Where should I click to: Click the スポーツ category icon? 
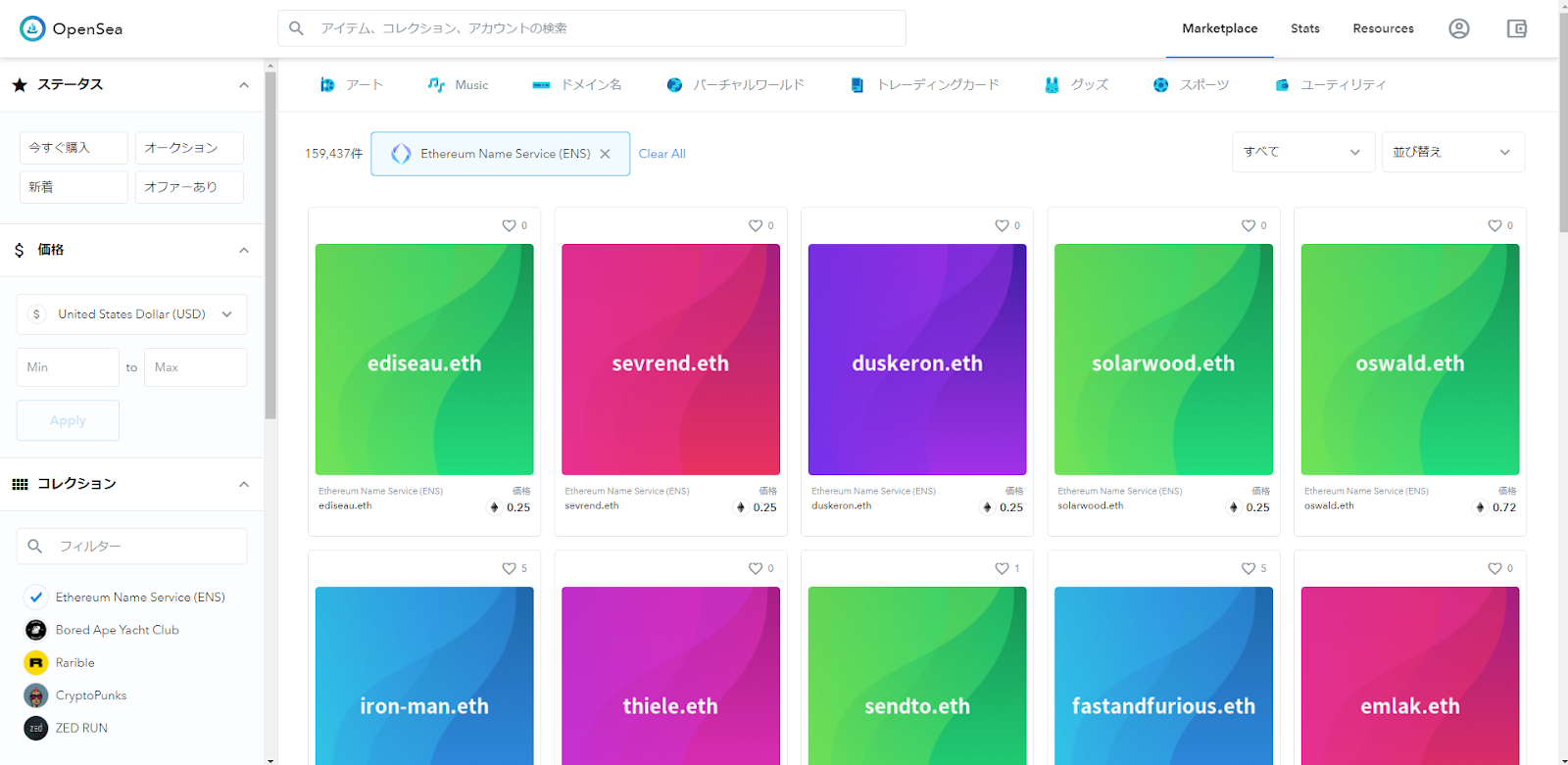point(1160,85)
